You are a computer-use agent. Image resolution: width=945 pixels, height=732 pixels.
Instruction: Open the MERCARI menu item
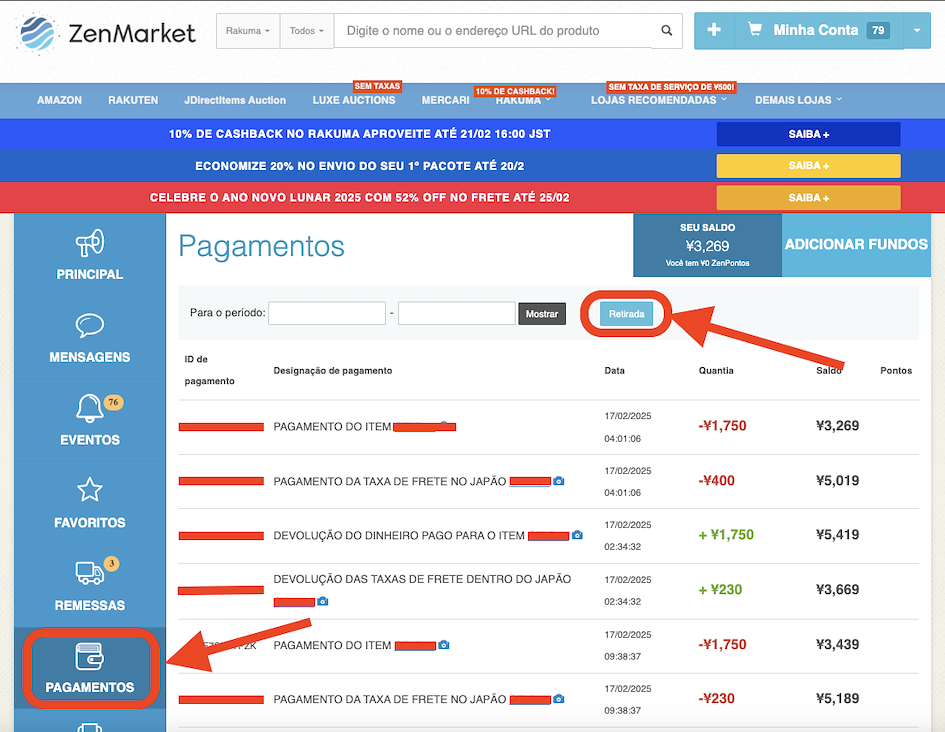[x=445, y=100]
